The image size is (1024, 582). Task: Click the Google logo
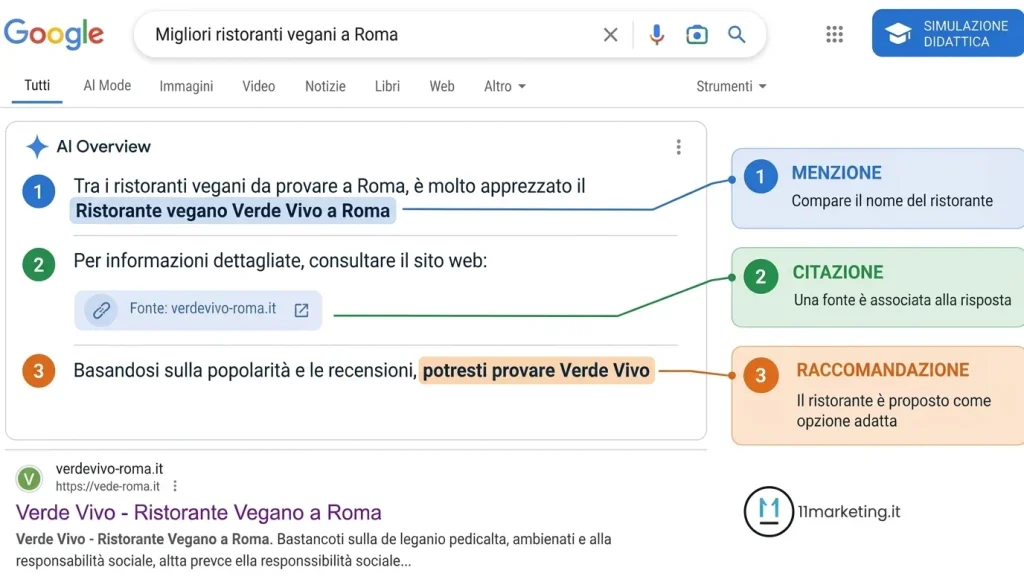(54, 34)
